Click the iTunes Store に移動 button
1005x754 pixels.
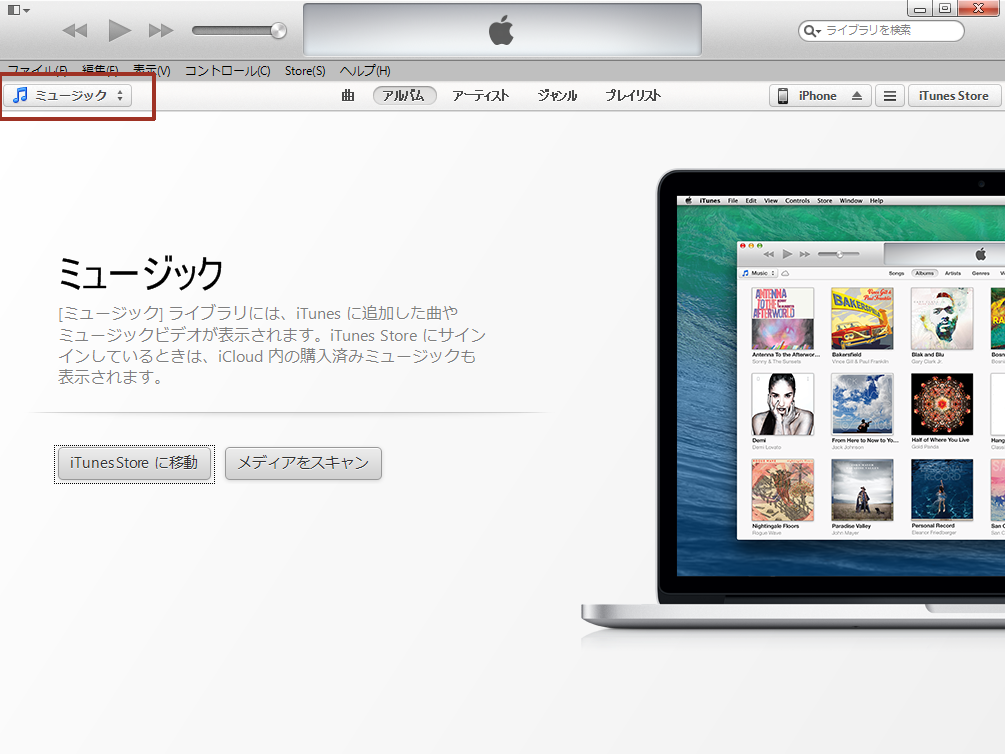tap(134, 463)
